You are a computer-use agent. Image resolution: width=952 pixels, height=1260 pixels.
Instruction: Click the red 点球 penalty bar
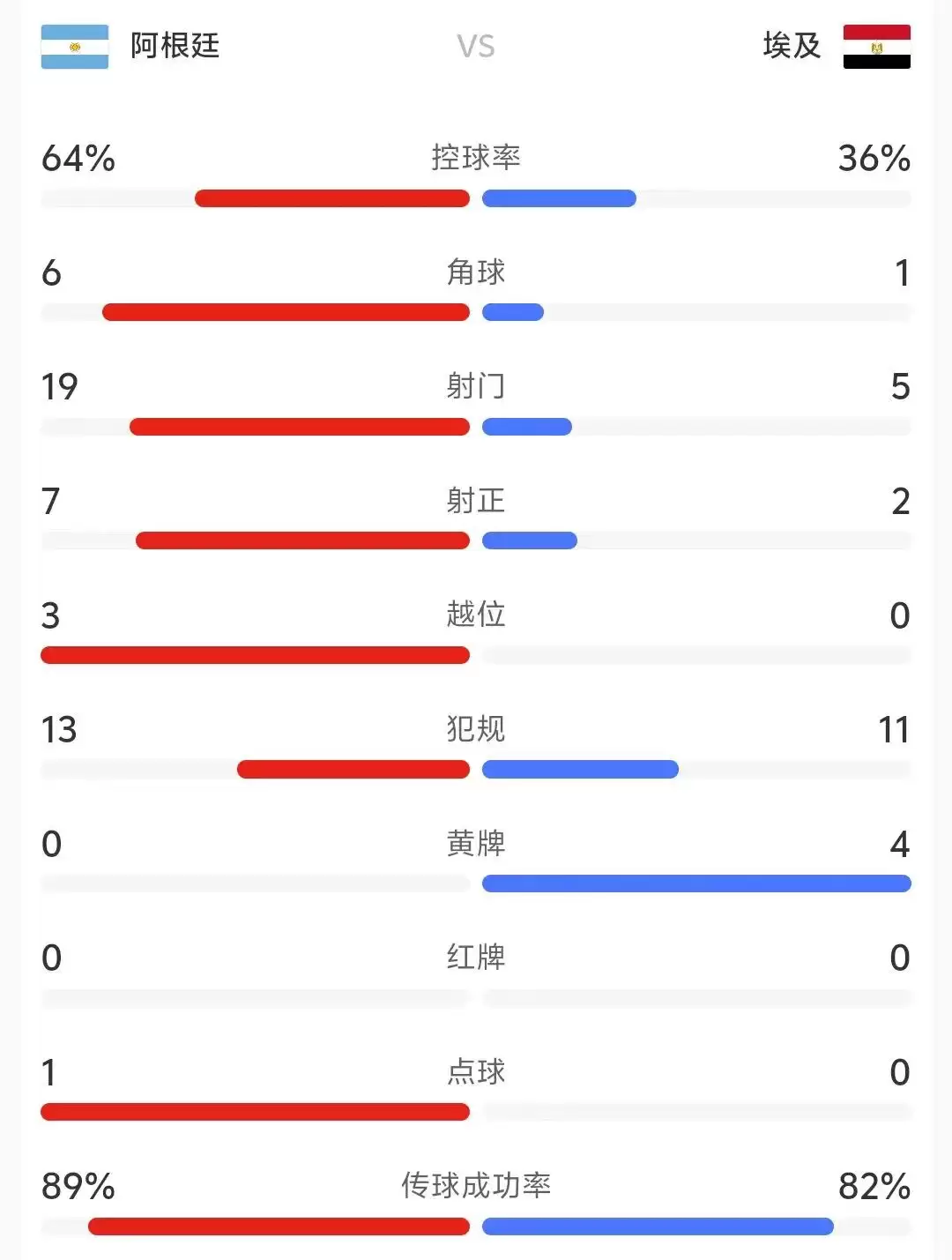pyautogui.click(x=255, y=1112)
